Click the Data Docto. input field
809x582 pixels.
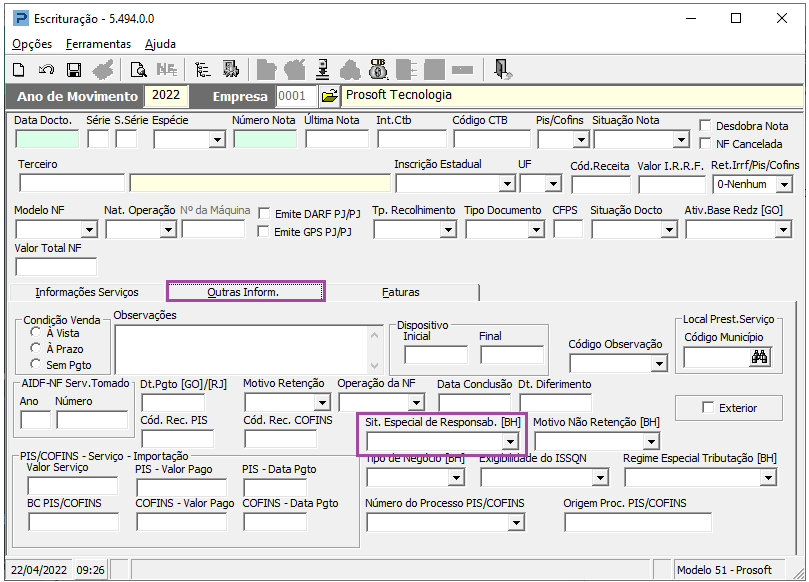point(47,139)
